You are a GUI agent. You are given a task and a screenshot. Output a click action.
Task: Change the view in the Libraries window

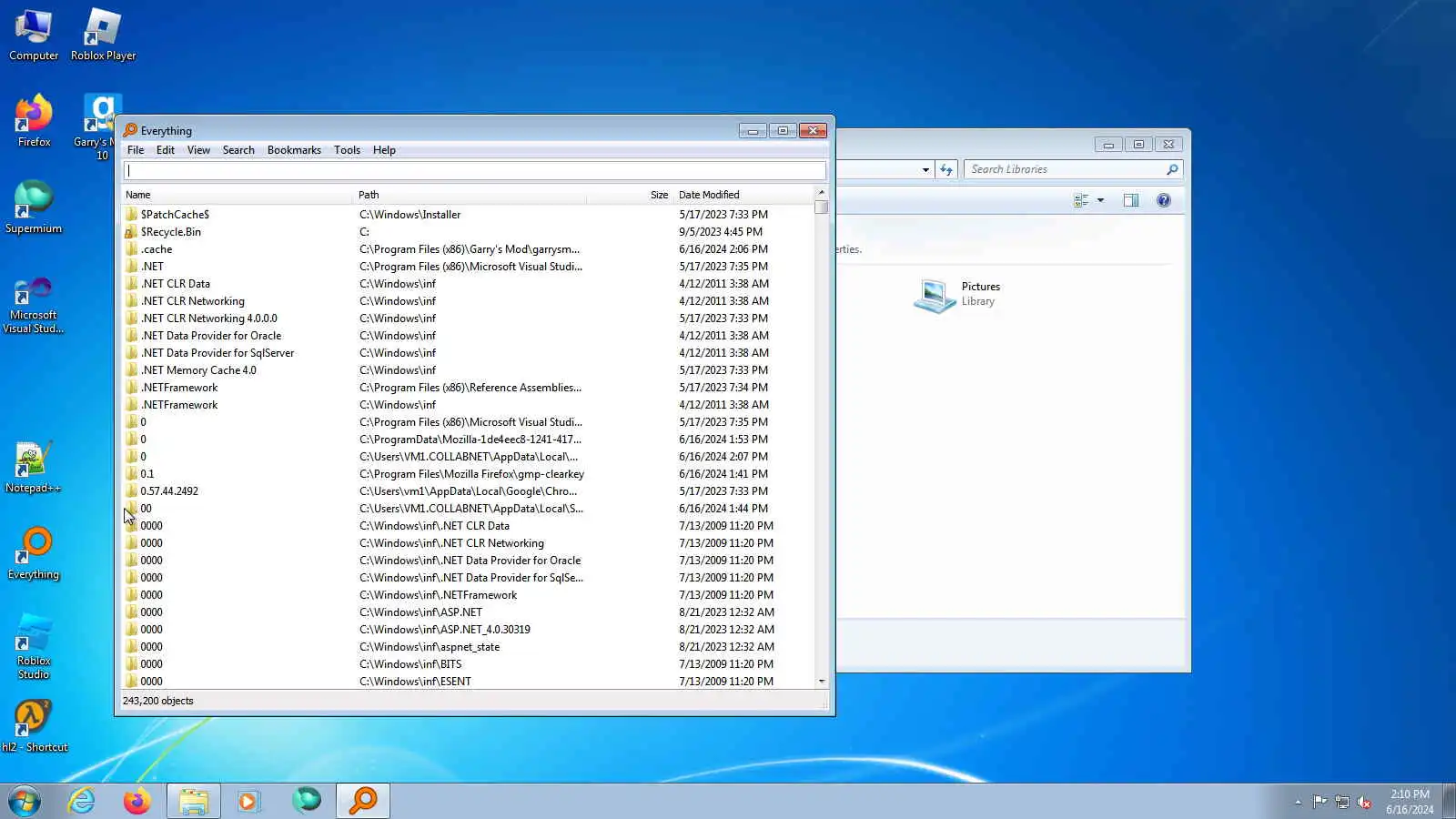tap(1081, 200)
